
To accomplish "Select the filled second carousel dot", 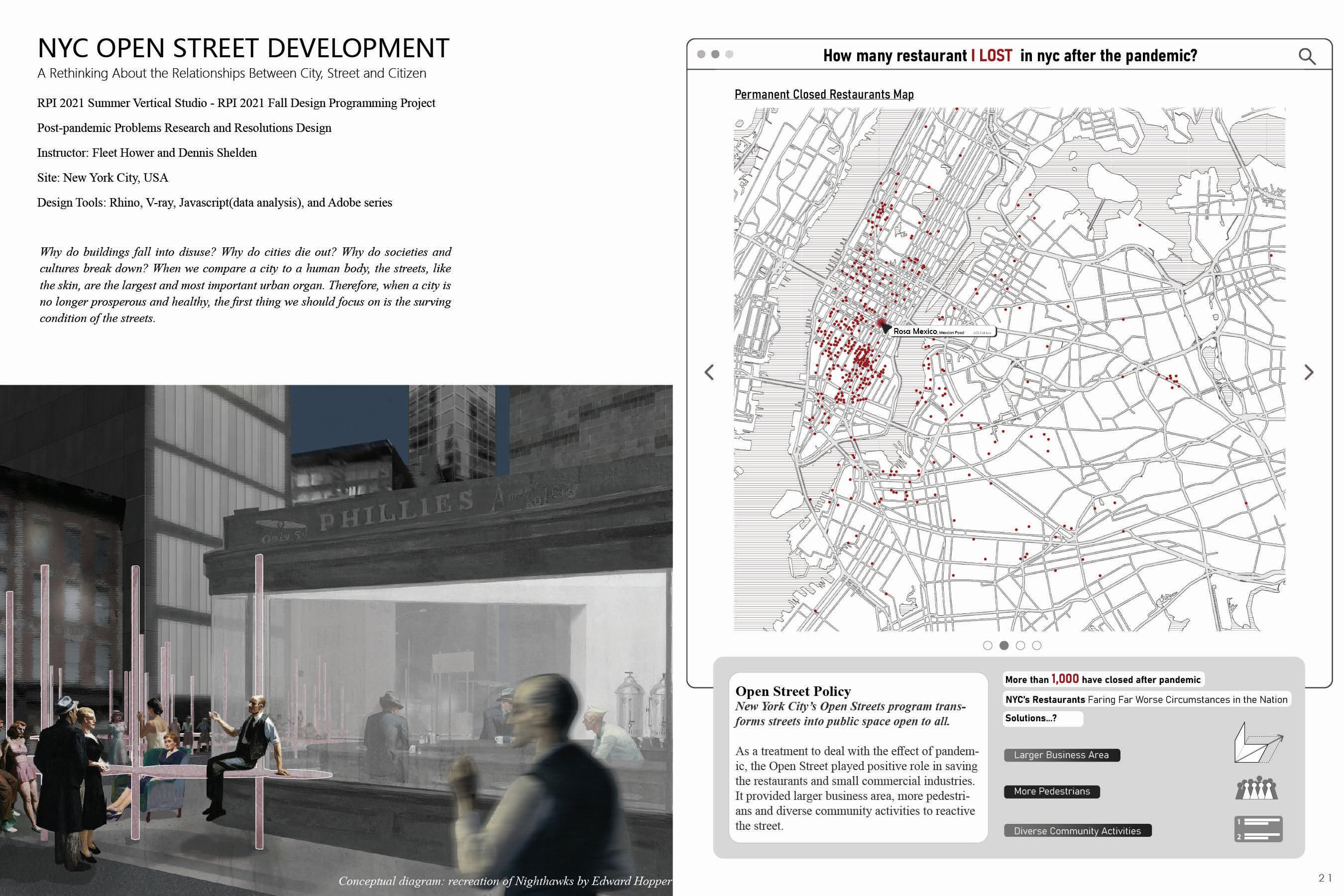I will [x=1004, y=645].
